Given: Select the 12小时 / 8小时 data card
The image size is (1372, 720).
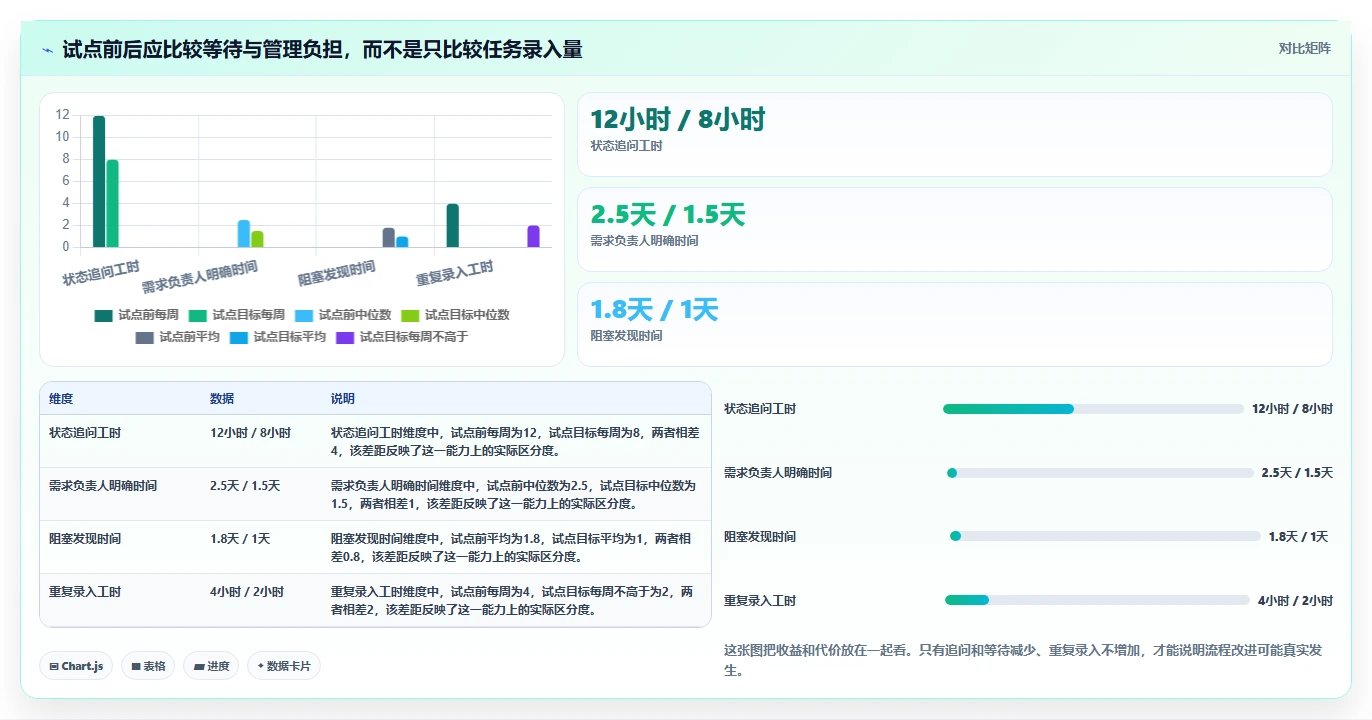Looking at the screenshot, I should 955,135.
